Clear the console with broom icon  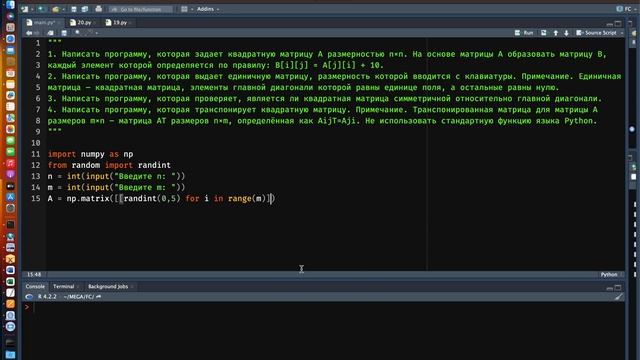click(x=619, y=297)
